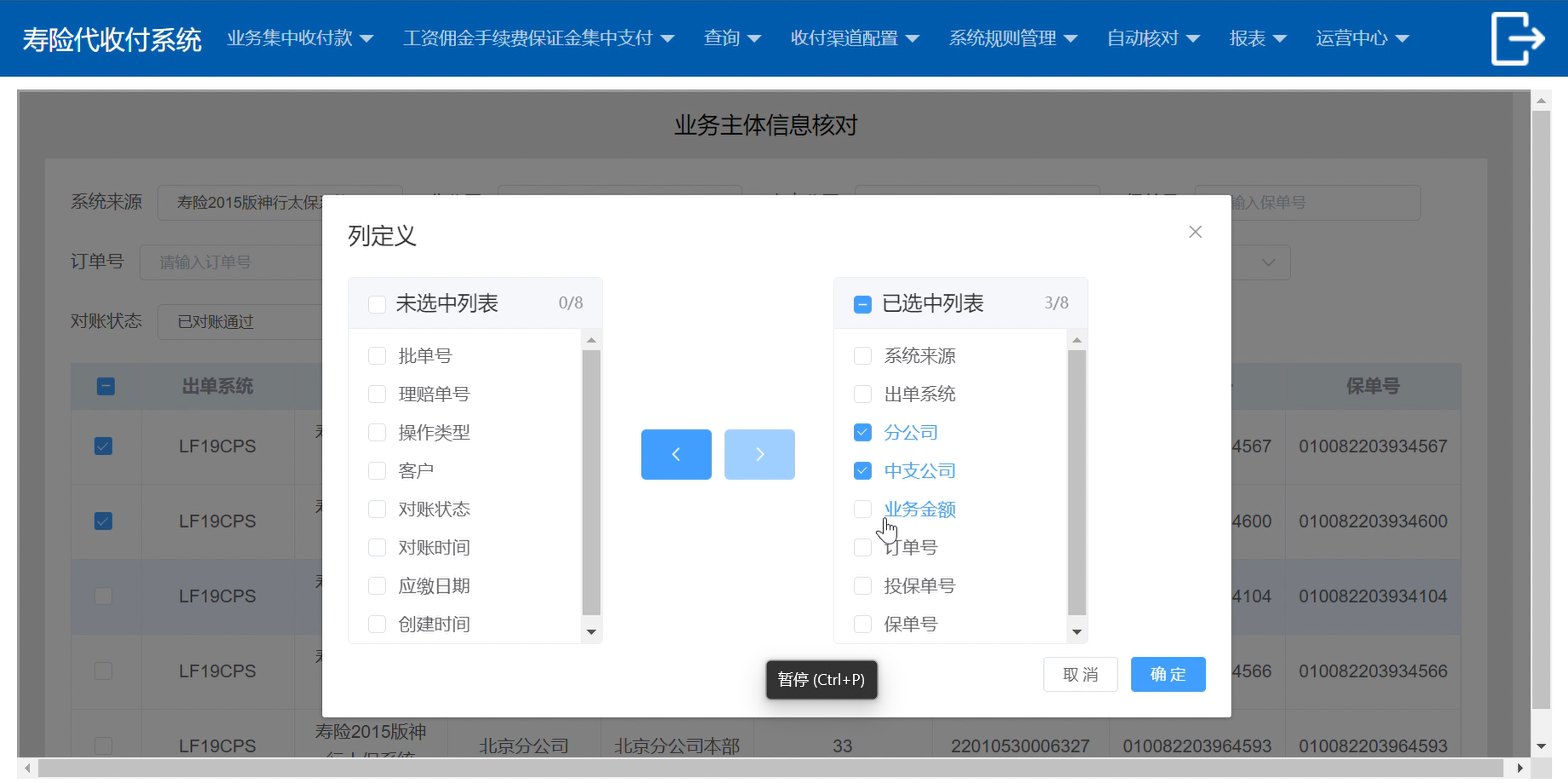Check the 业务金额 checkbox

[x=862, y=510]
